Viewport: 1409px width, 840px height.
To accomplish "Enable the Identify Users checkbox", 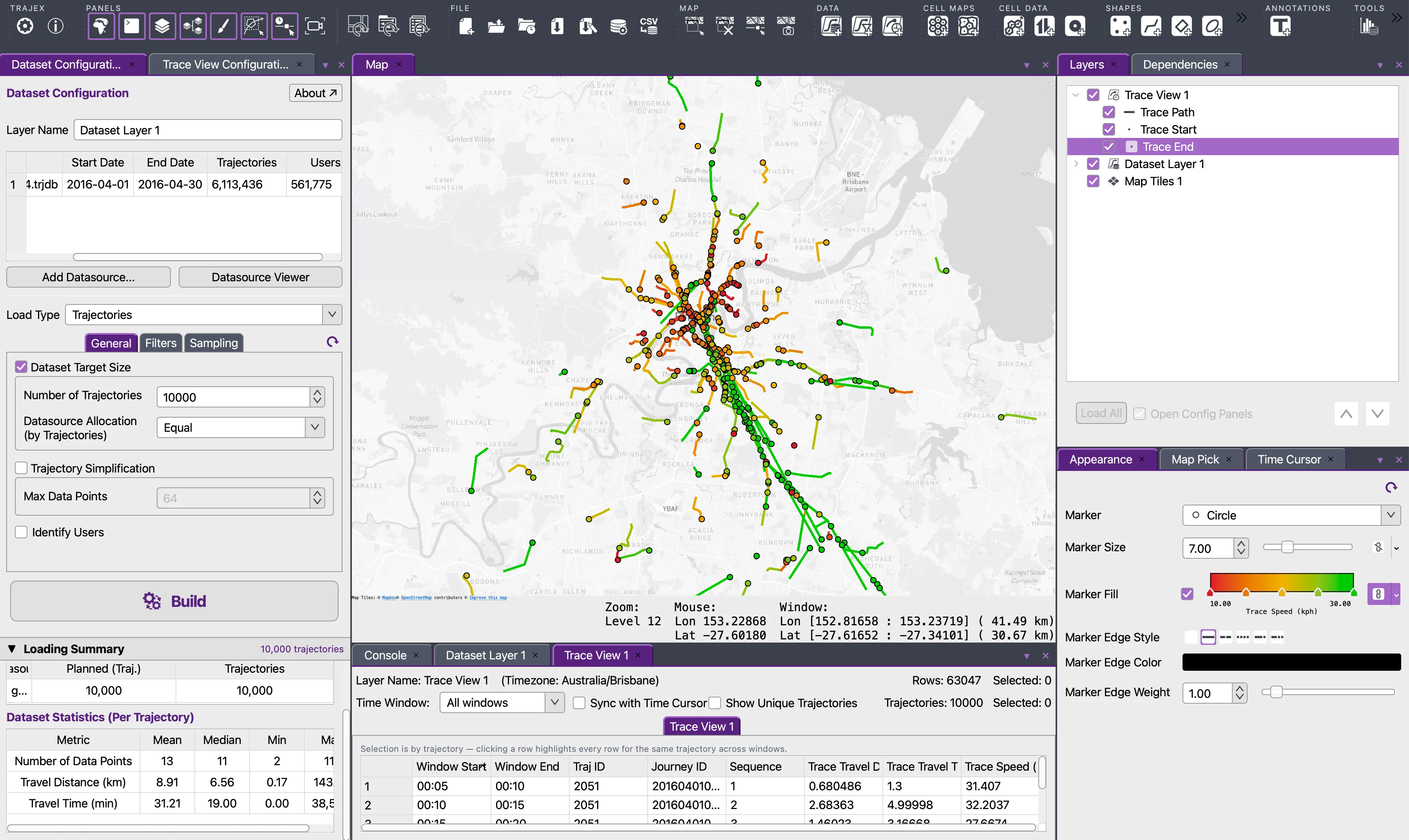I will [x=21, y=532].
